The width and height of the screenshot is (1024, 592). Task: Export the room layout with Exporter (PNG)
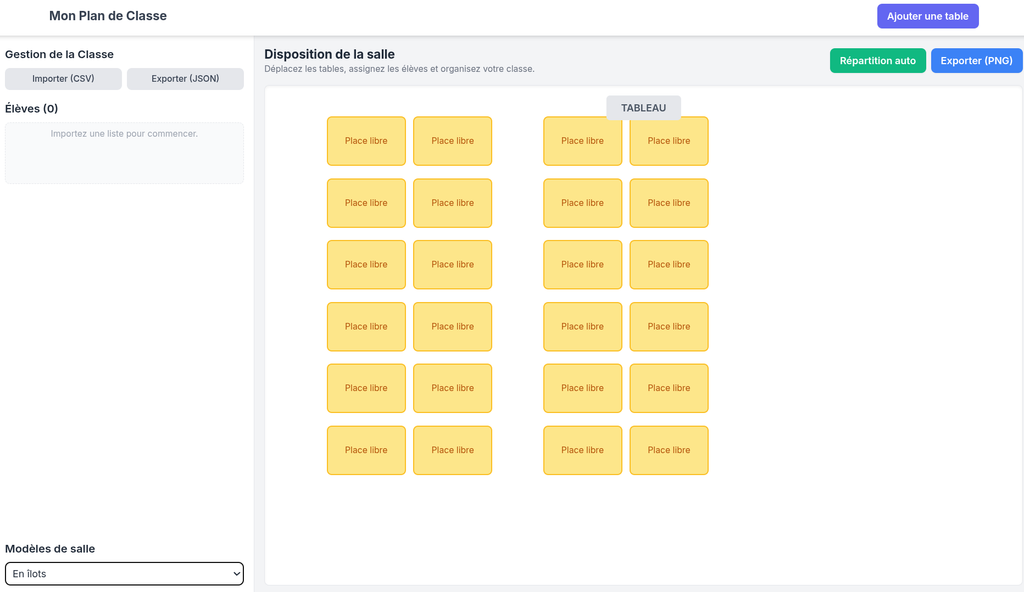[976, 61]
